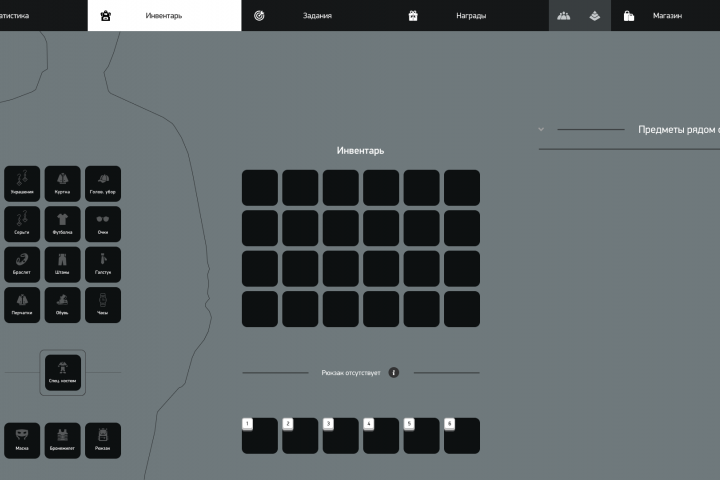
Task: Collapse the Предметы рядом section chevron
Action: [541, 130]
